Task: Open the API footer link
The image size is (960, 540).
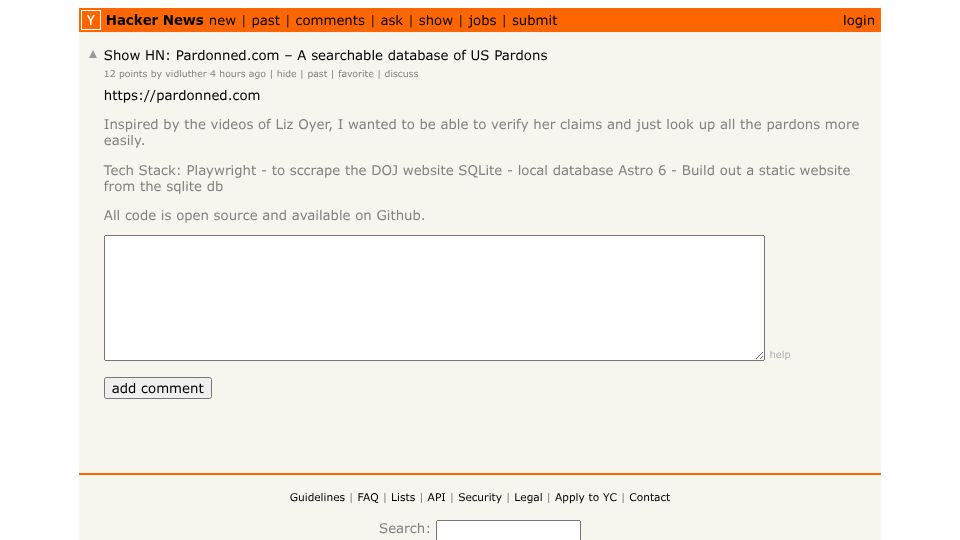Action: (437, 497)
